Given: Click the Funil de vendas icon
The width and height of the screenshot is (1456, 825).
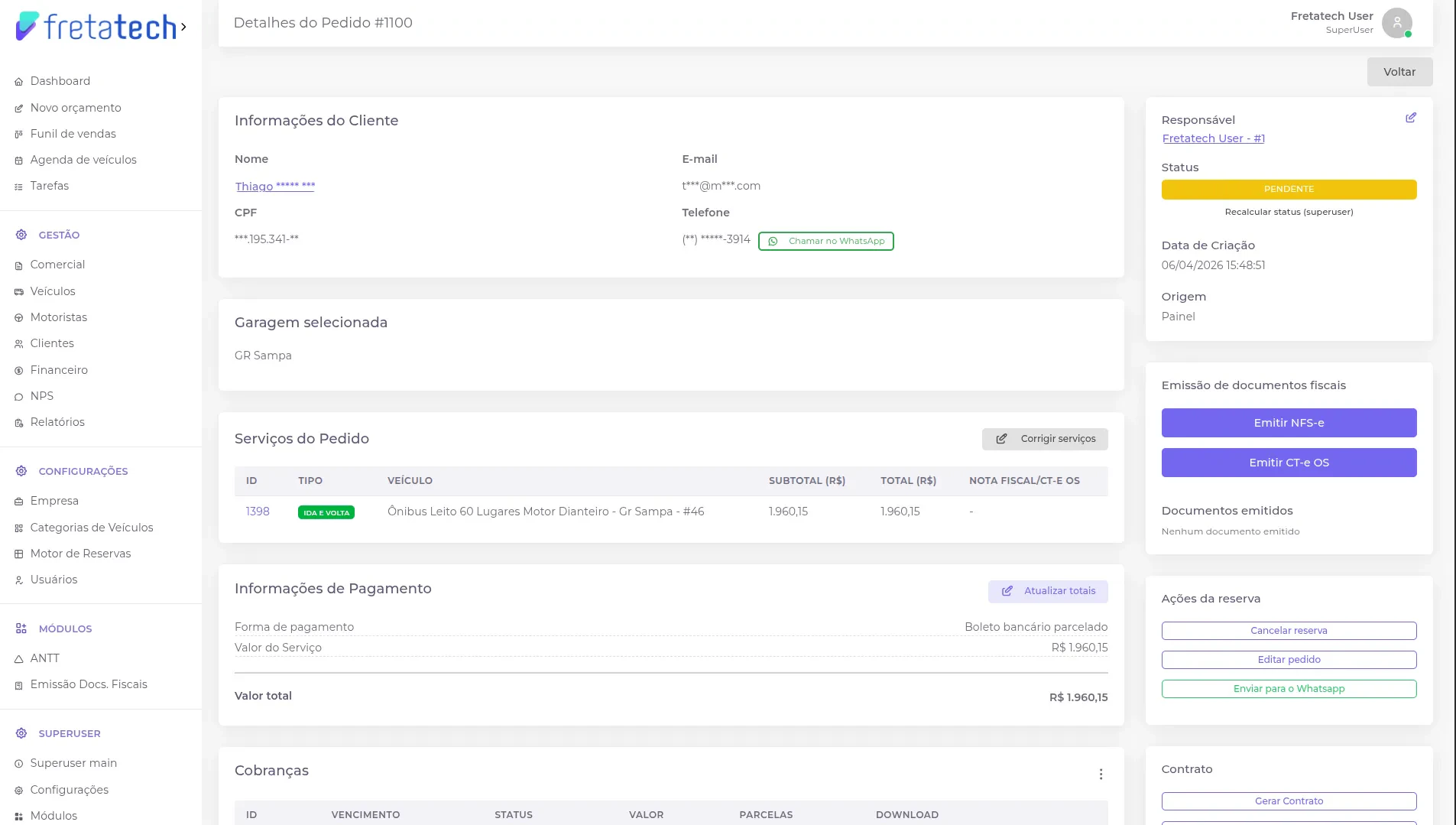Looking at the screenshot, I should click(19, 135).
